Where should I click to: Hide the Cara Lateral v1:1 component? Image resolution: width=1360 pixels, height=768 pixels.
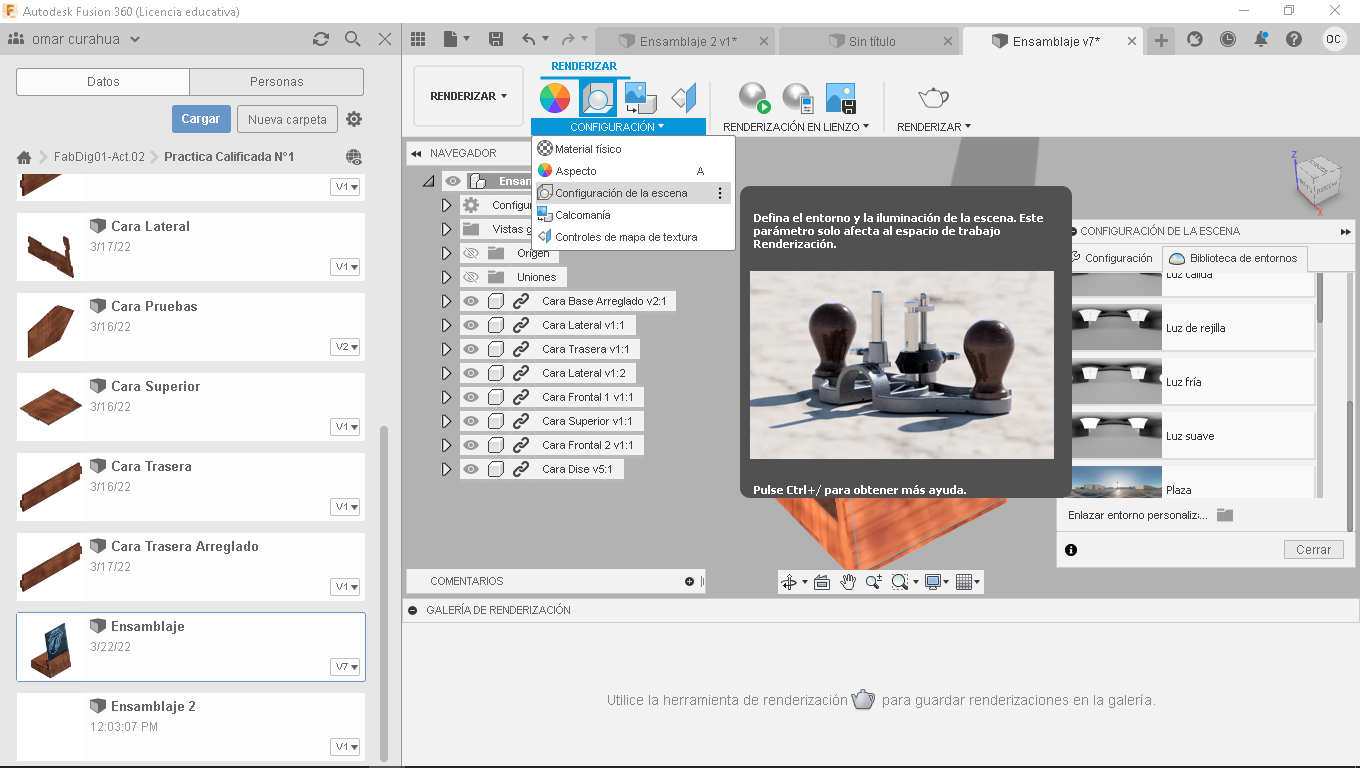(471, 325)
